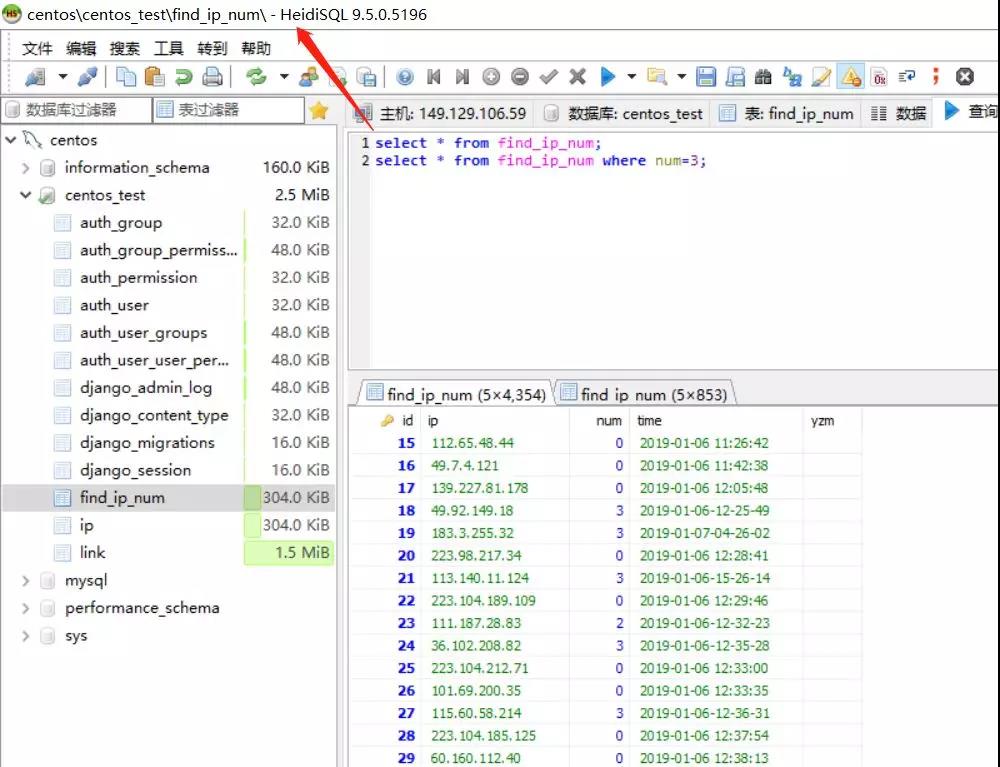Expand the information_schema database node

[26, 168]
